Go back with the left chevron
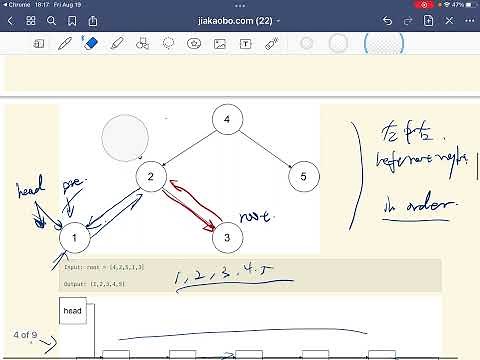Screen dimensions: 480x360 click(11, 21)
